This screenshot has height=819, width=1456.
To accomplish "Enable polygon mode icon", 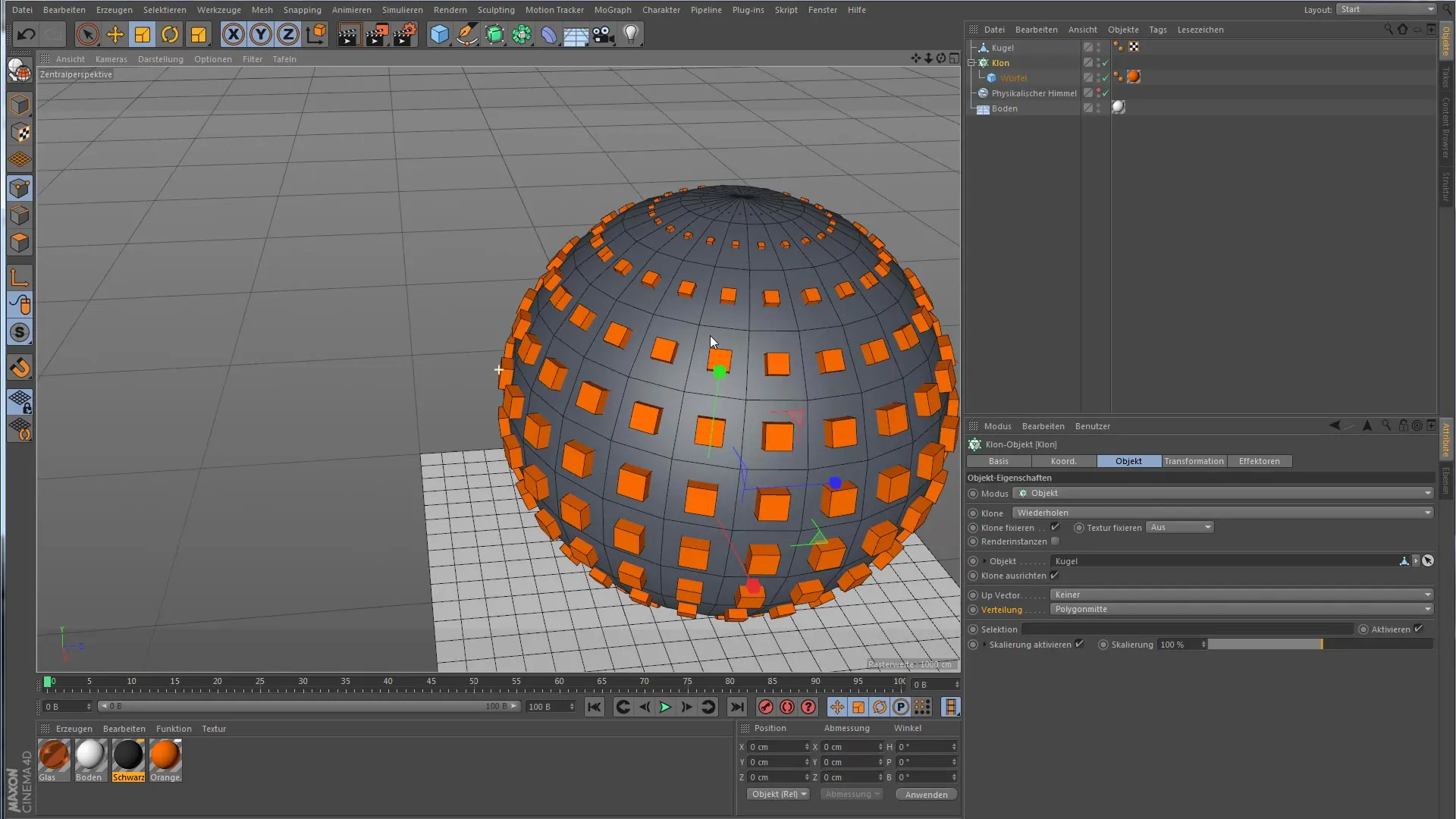I will coord(20,243).
